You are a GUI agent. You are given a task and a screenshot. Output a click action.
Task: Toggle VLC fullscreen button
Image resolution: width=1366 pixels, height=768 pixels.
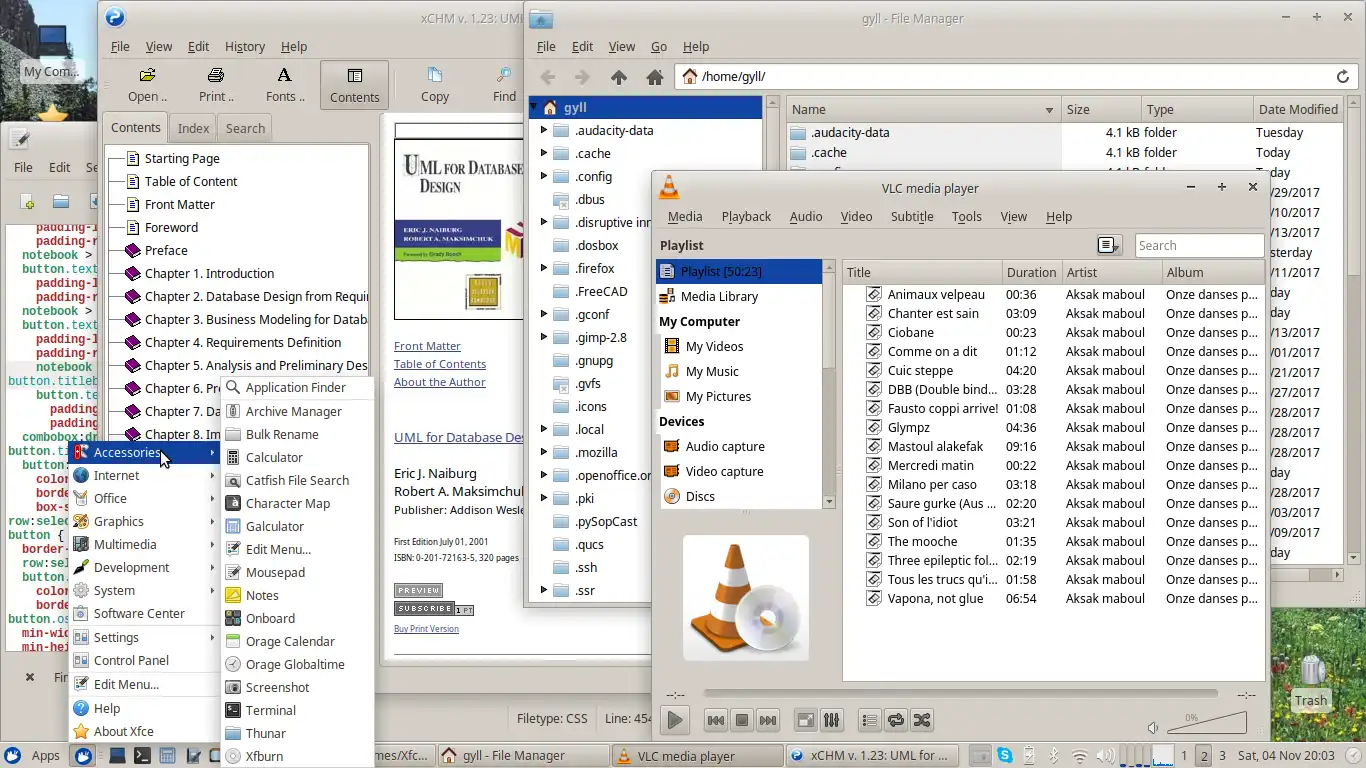(x=806, y=720)
